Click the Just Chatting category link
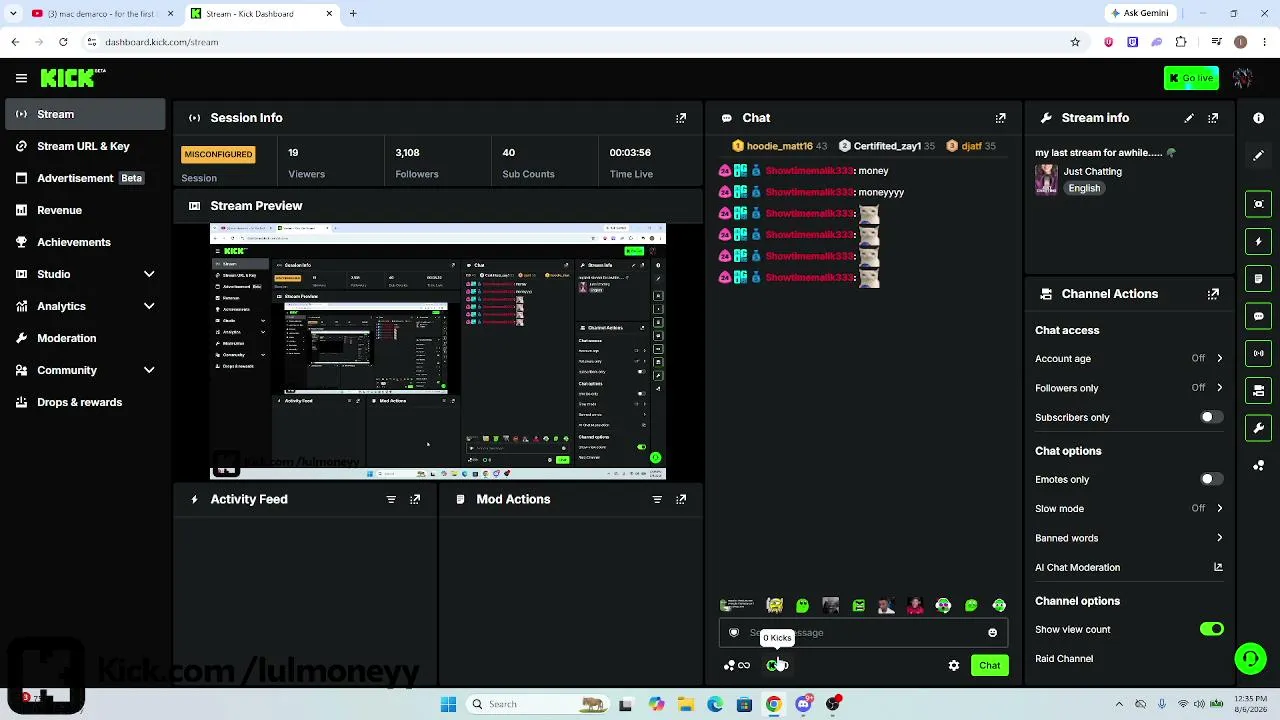 pos(1092,171)
